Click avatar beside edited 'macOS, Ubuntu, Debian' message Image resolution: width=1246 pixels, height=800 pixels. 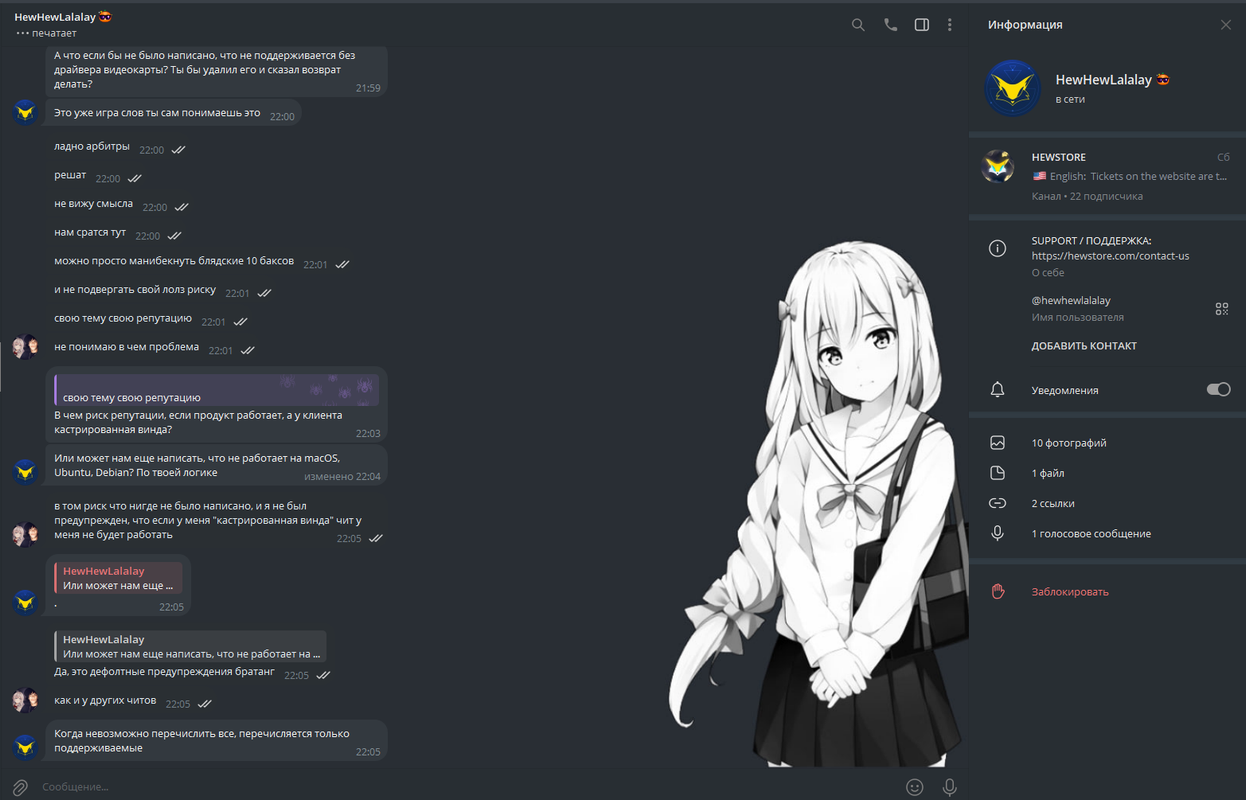26,471
